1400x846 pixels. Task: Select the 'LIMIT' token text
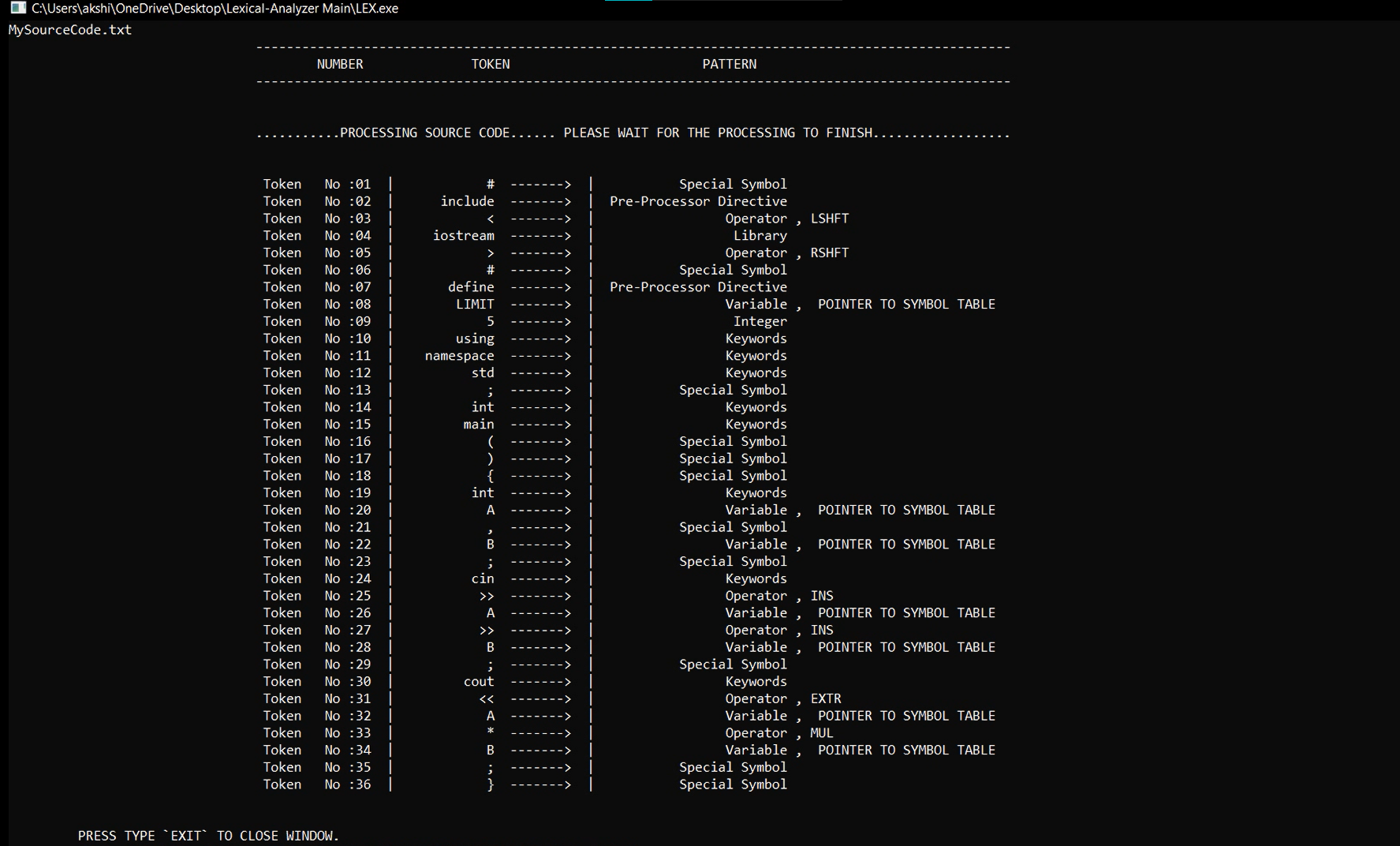[476, 304]
